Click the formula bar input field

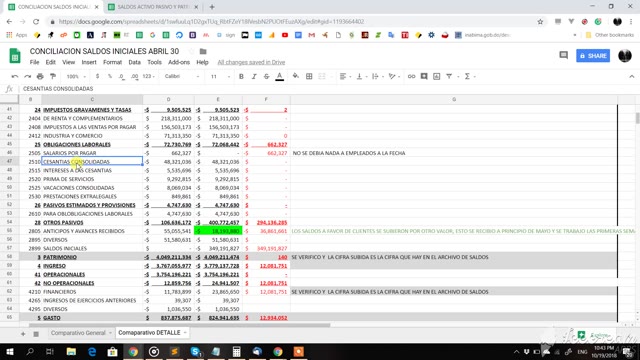(318, 89)
